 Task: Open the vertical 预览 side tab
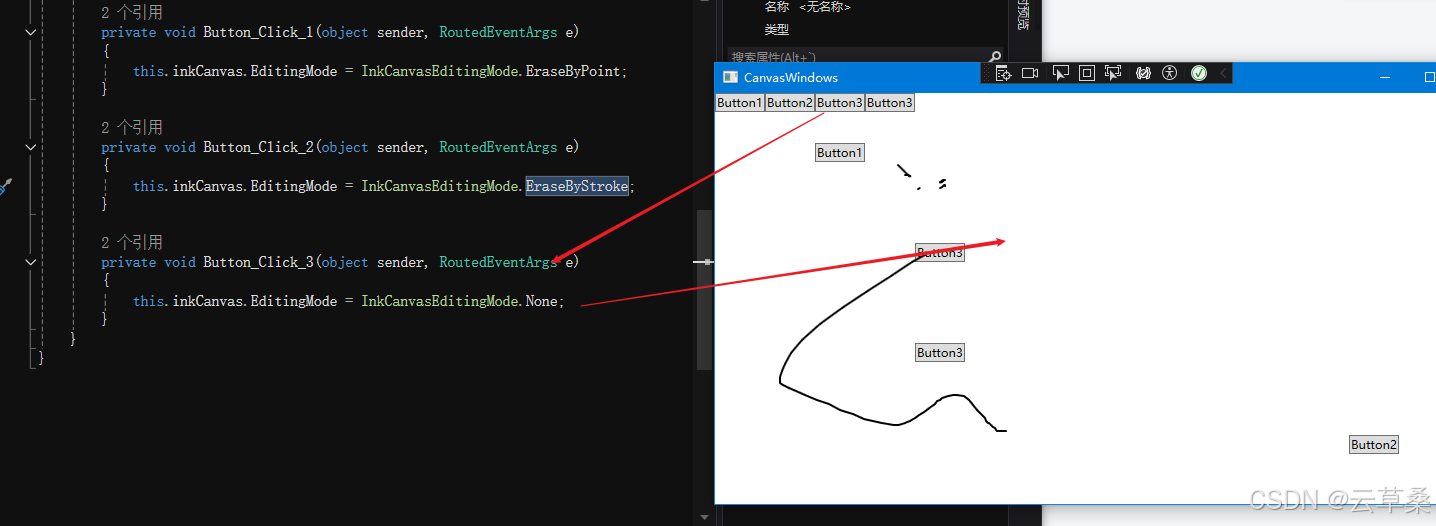point(1022,14)
